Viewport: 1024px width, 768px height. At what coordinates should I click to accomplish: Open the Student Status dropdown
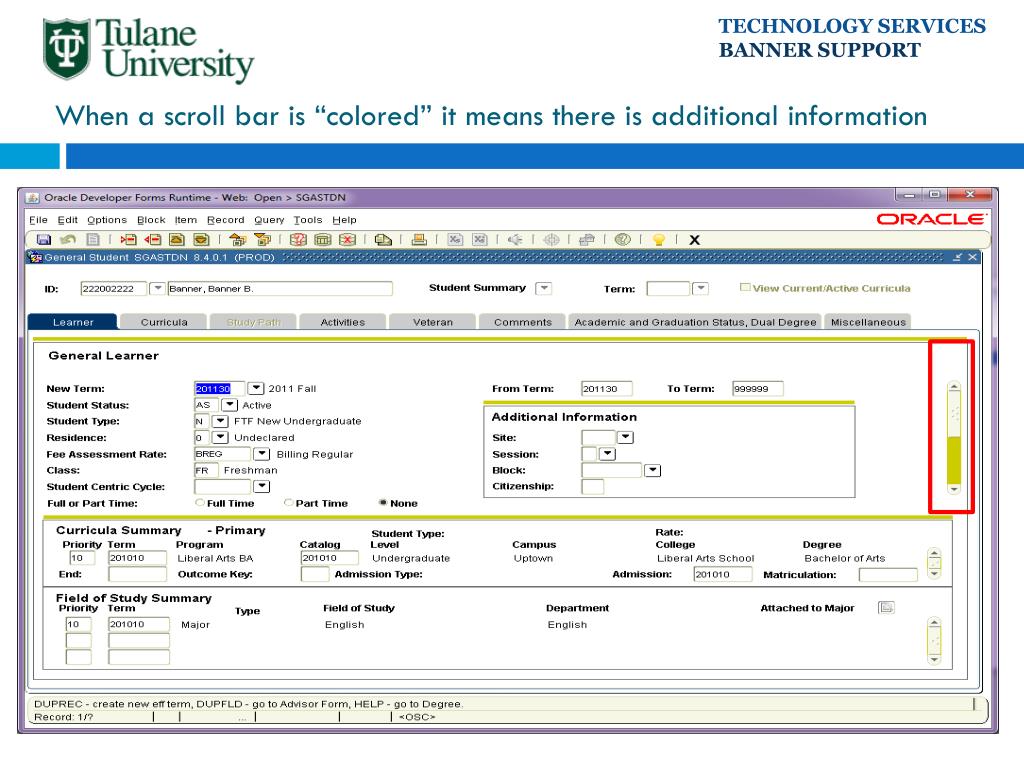point(230,405)
